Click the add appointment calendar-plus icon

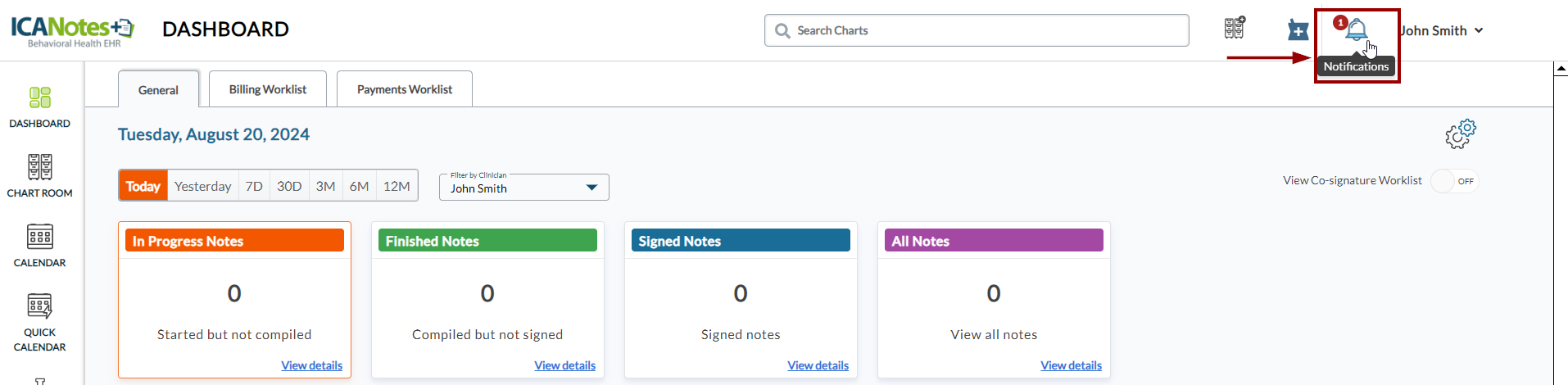click(1298, 30)
